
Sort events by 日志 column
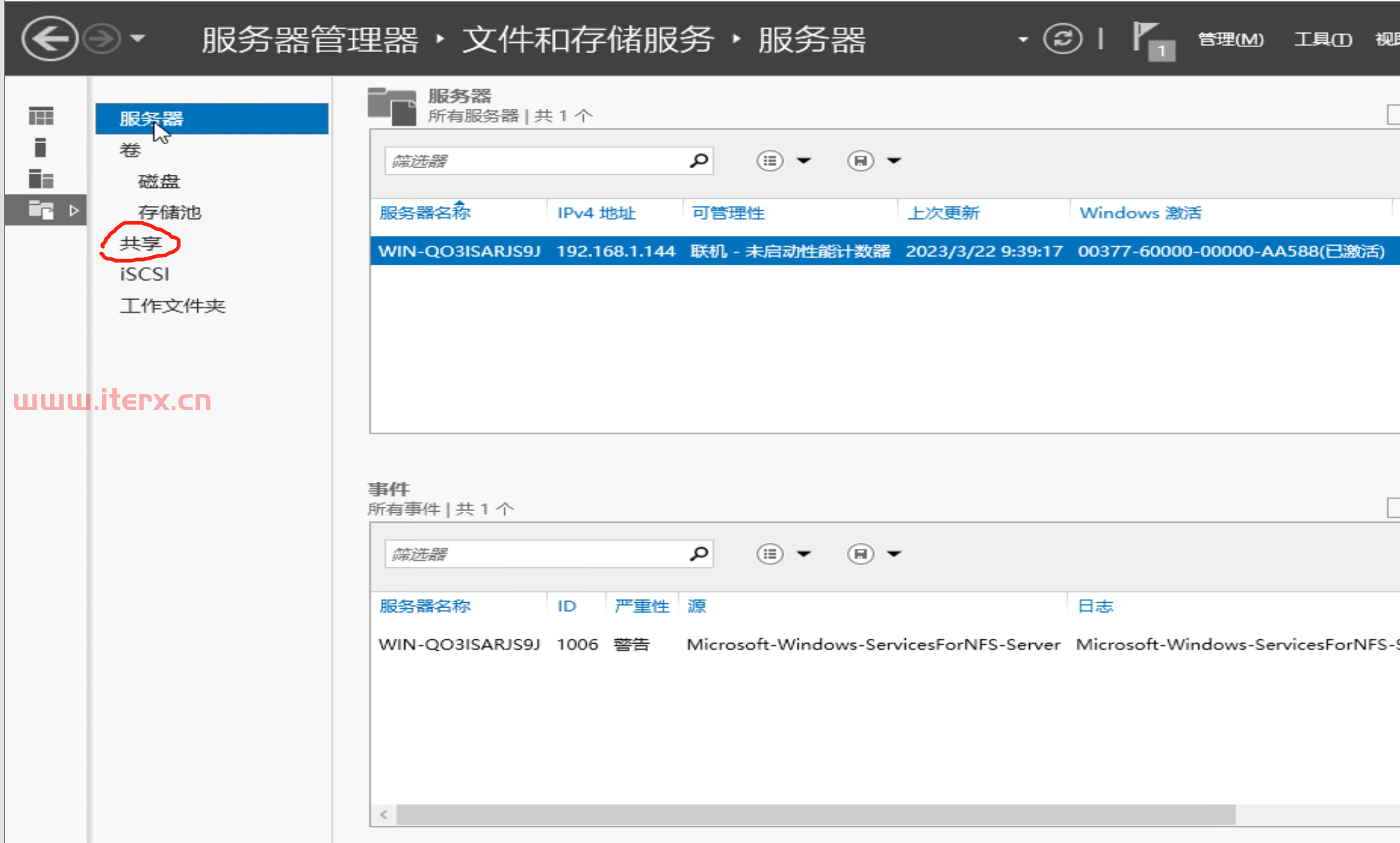coord(1095,606)
